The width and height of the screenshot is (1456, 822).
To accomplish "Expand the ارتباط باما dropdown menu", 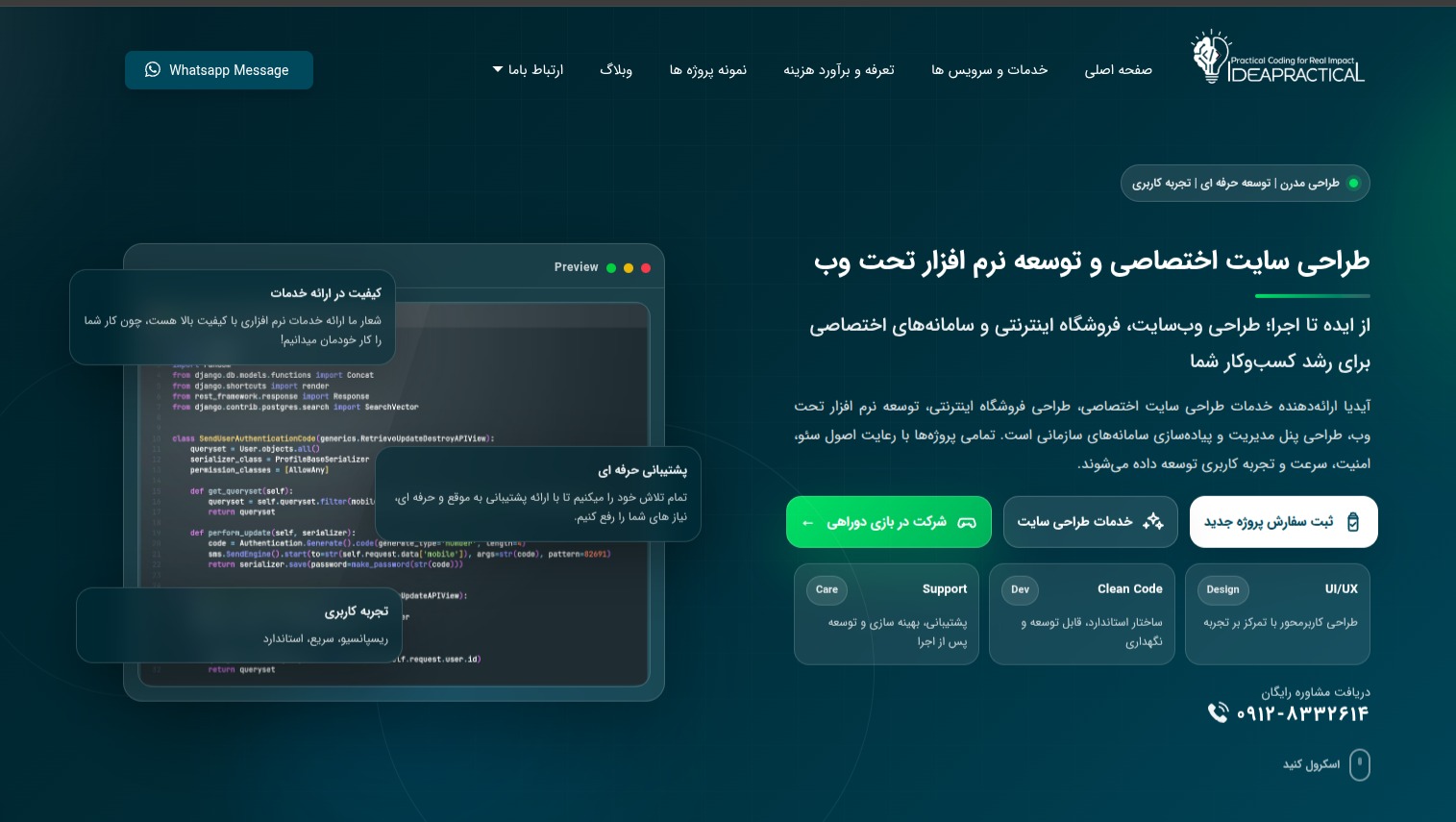I will point(528,70).
